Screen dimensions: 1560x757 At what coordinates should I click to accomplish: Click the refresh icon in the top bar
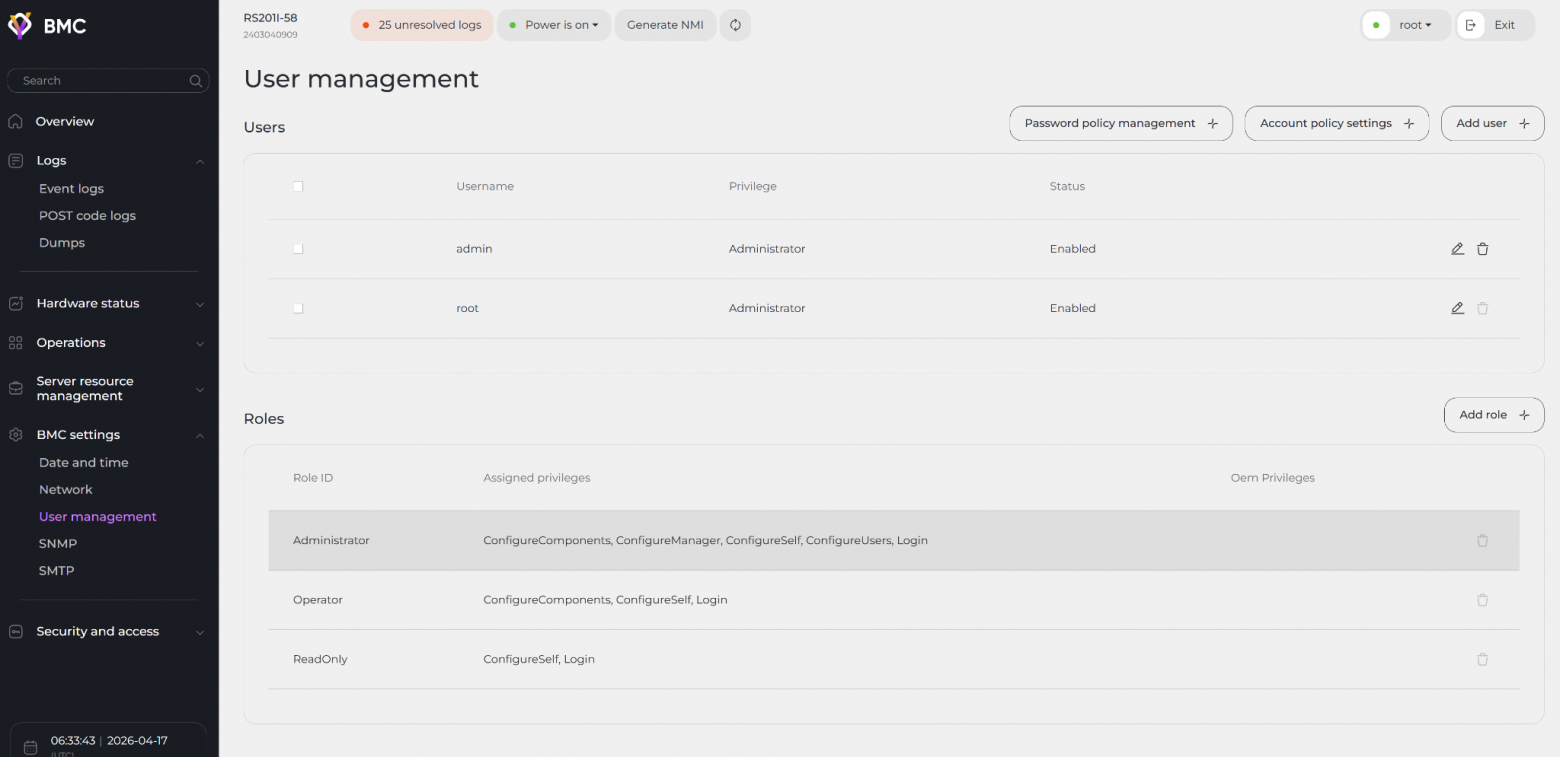(735, 25)
